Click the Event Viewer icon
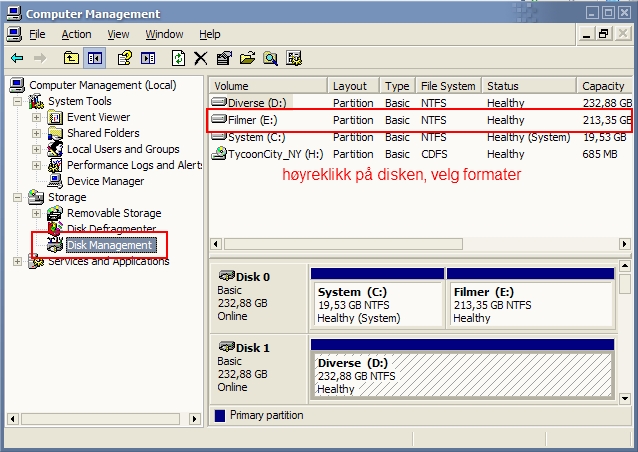Image resolution: width=638 pixels, height=452 pixels. coord(55,118)
